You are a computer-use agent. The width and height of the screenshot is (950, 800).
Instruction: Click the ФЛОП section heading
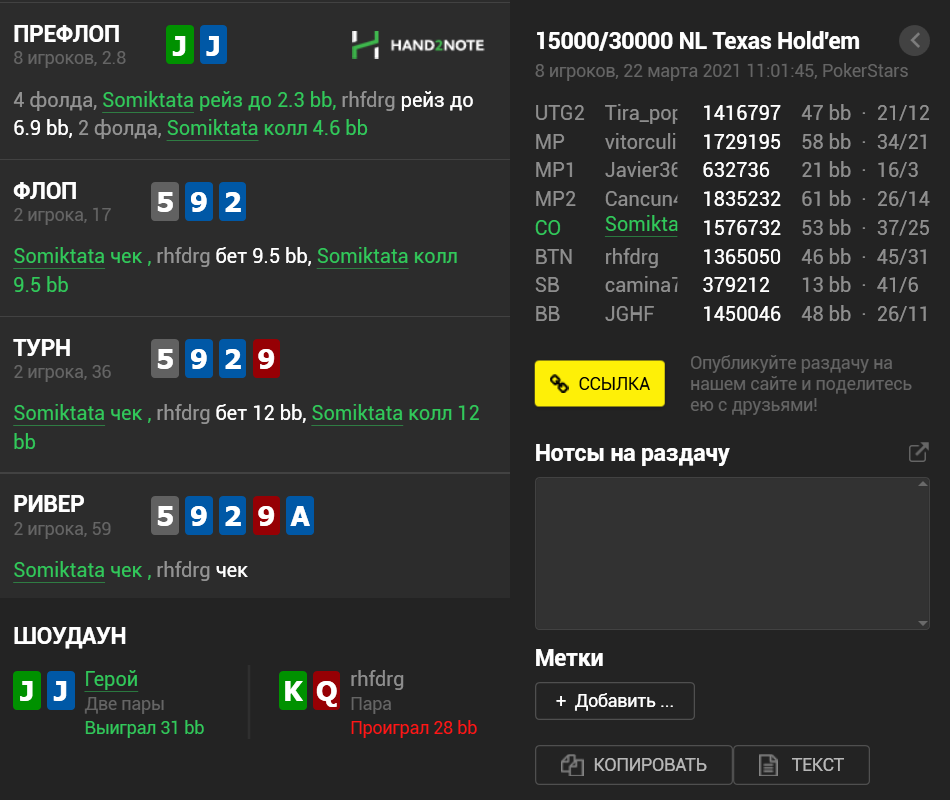(45, 192)
